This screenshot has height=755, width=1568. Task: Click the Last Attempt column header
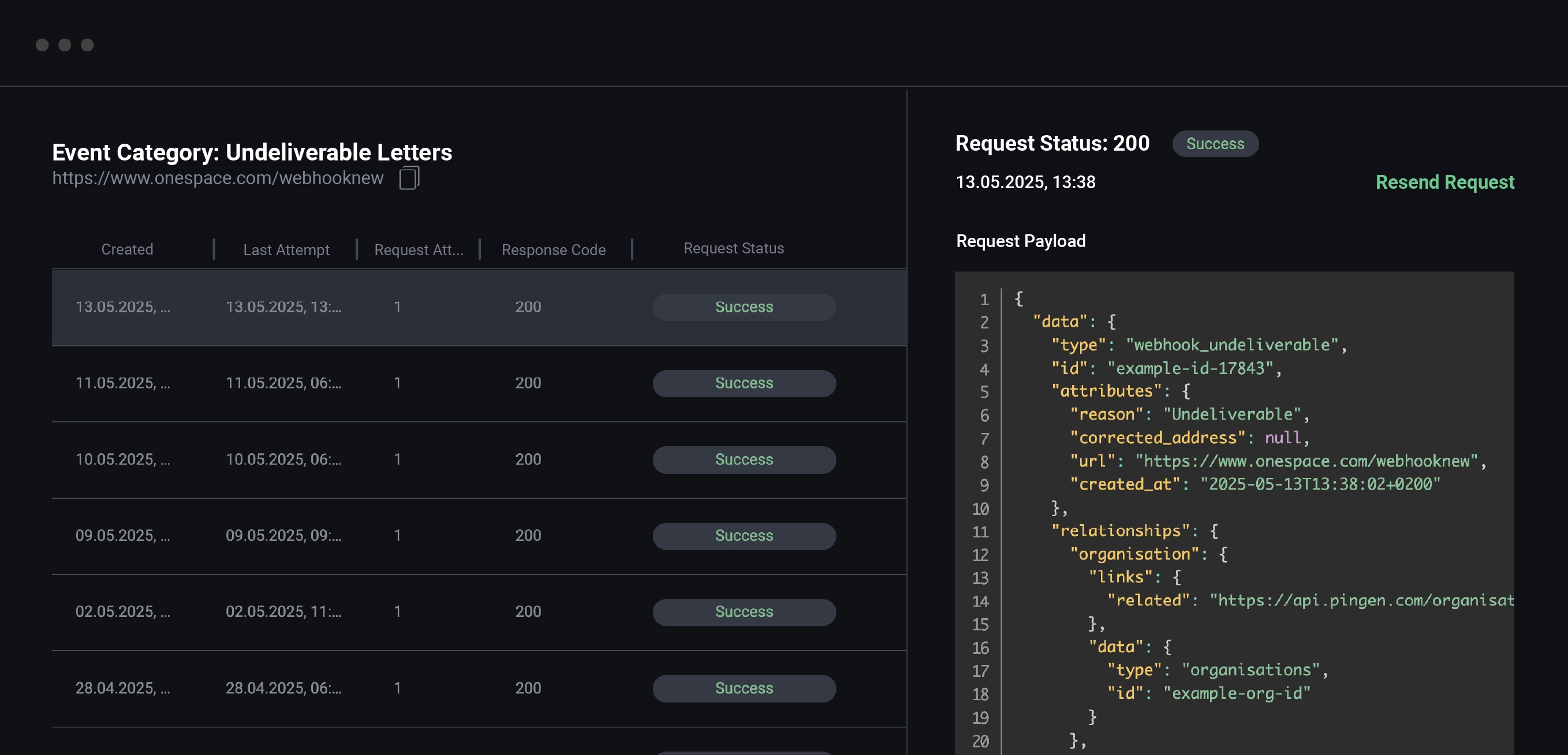[286, 249]
